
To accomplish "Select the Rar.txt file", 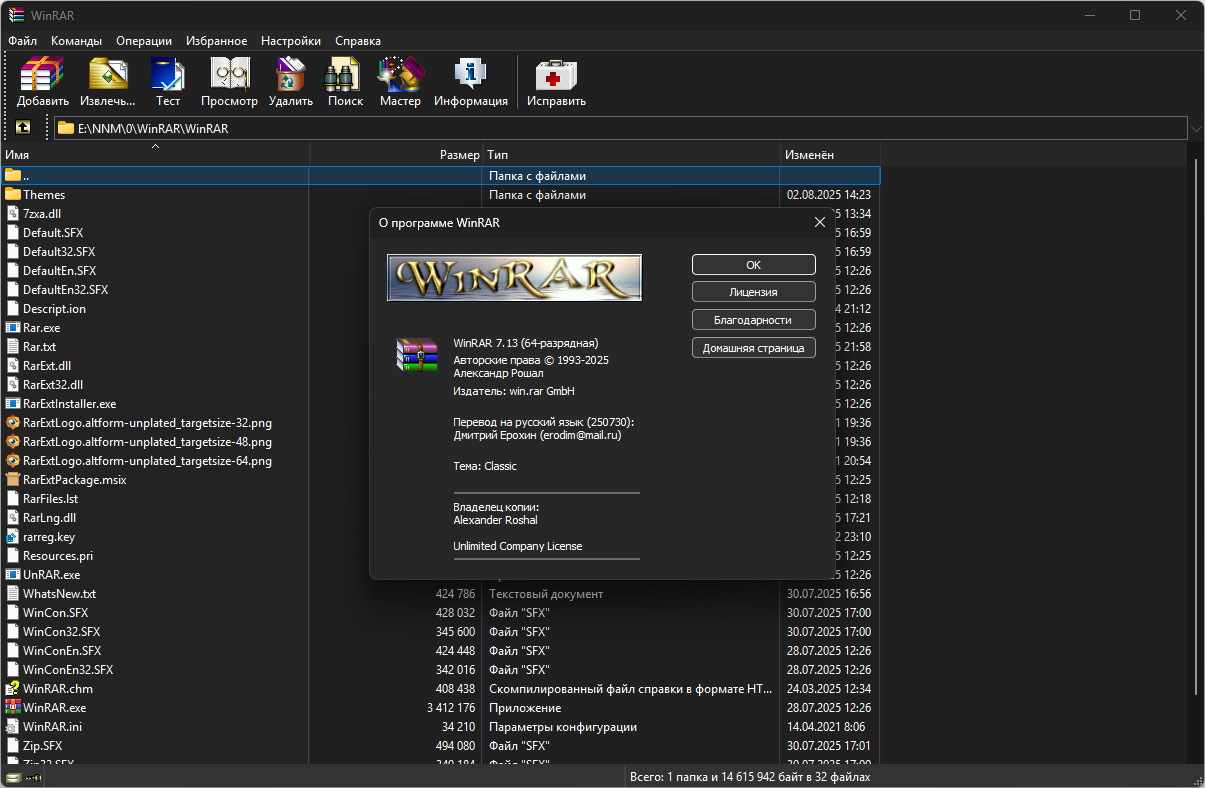I will 39,346.
